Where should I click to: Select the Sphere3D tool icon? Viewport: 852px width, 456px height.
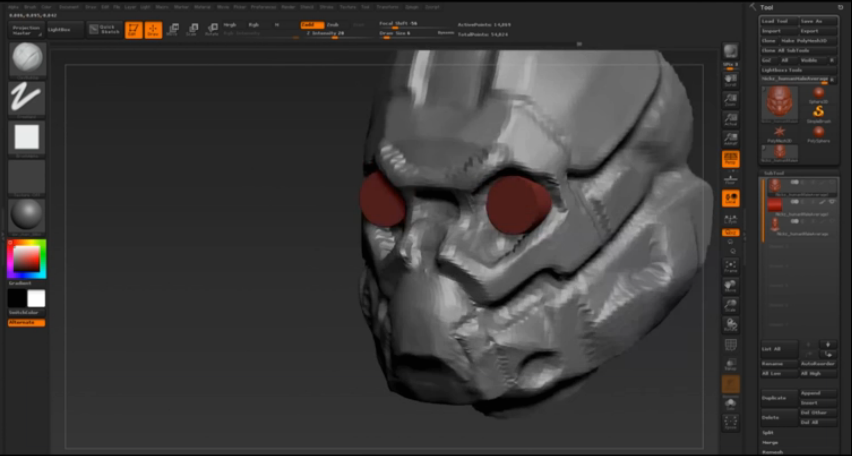click(818, 95)
